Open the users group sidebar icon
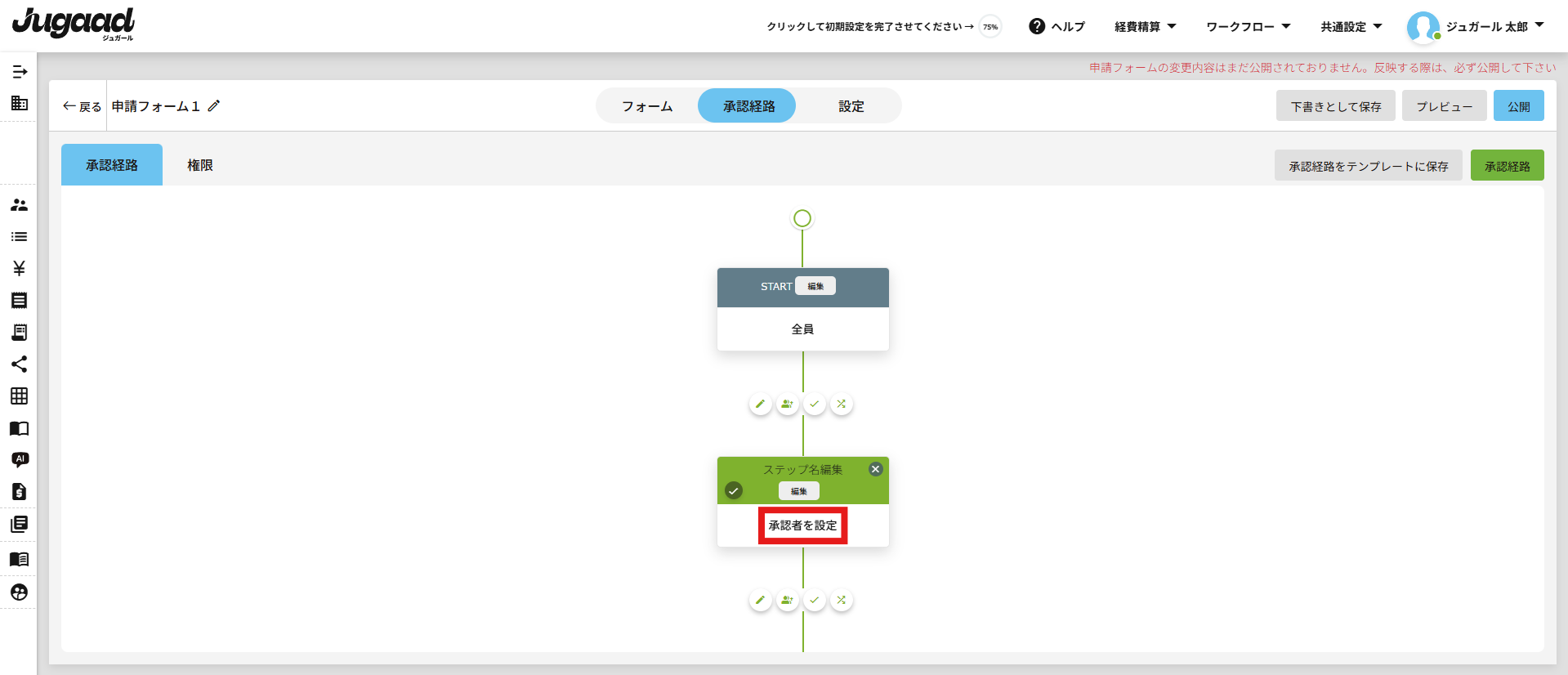This screenshot has width=1568, height=675. point(20,205)
